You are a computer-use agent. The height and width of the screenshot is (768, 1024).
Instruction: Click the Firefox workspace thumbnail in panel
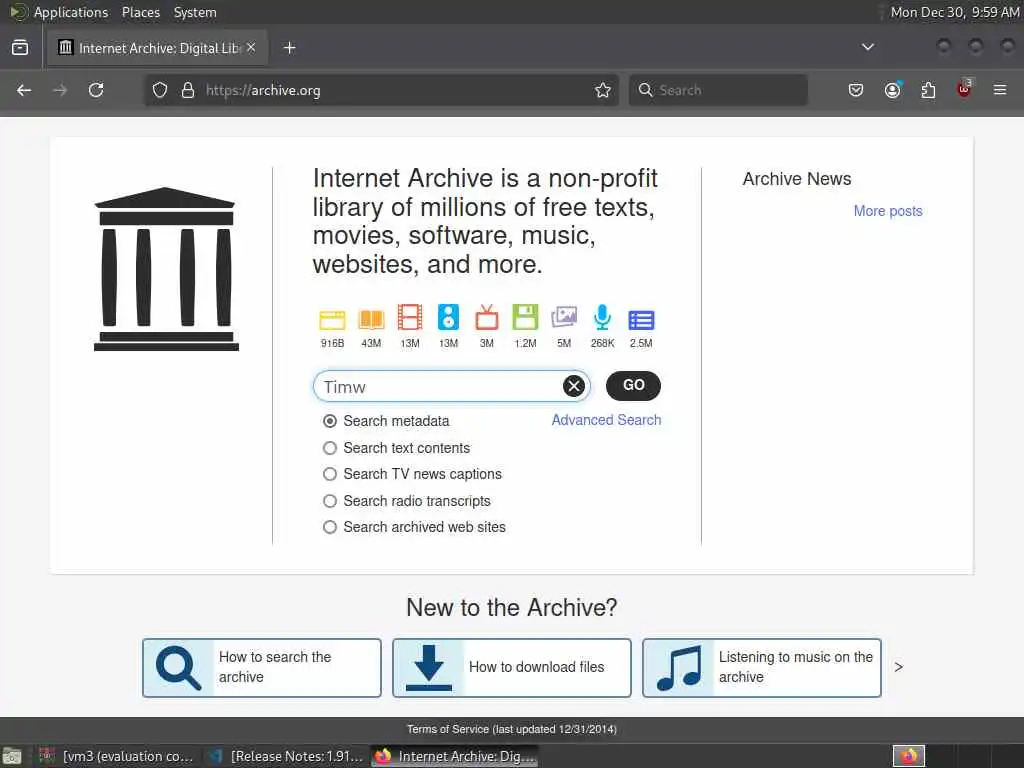(x=908, y=756)
